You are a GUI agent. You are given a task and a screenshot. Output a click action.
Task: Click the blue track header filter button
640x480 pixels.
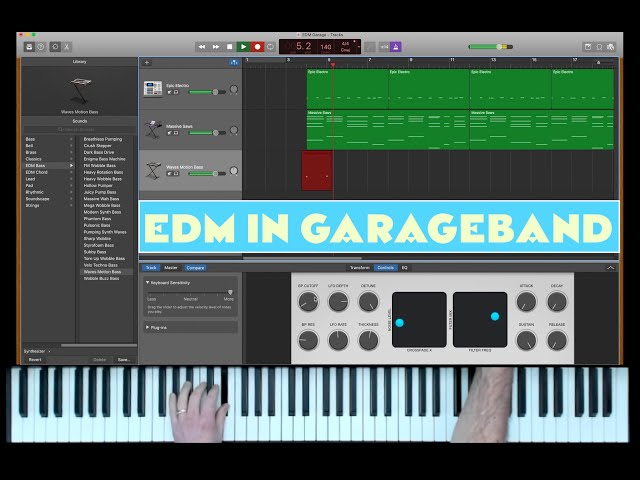(x=234, y=62)
